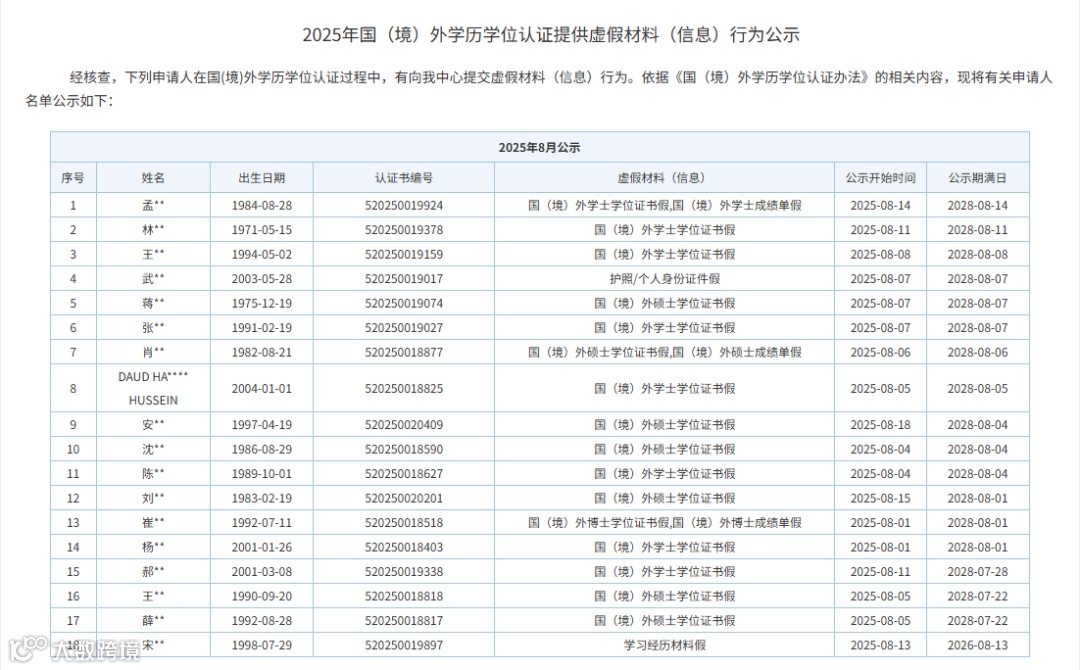Screen dimensions: 1080x670
Task: Click the 认证书编号 column header
Action: (404, 178)
